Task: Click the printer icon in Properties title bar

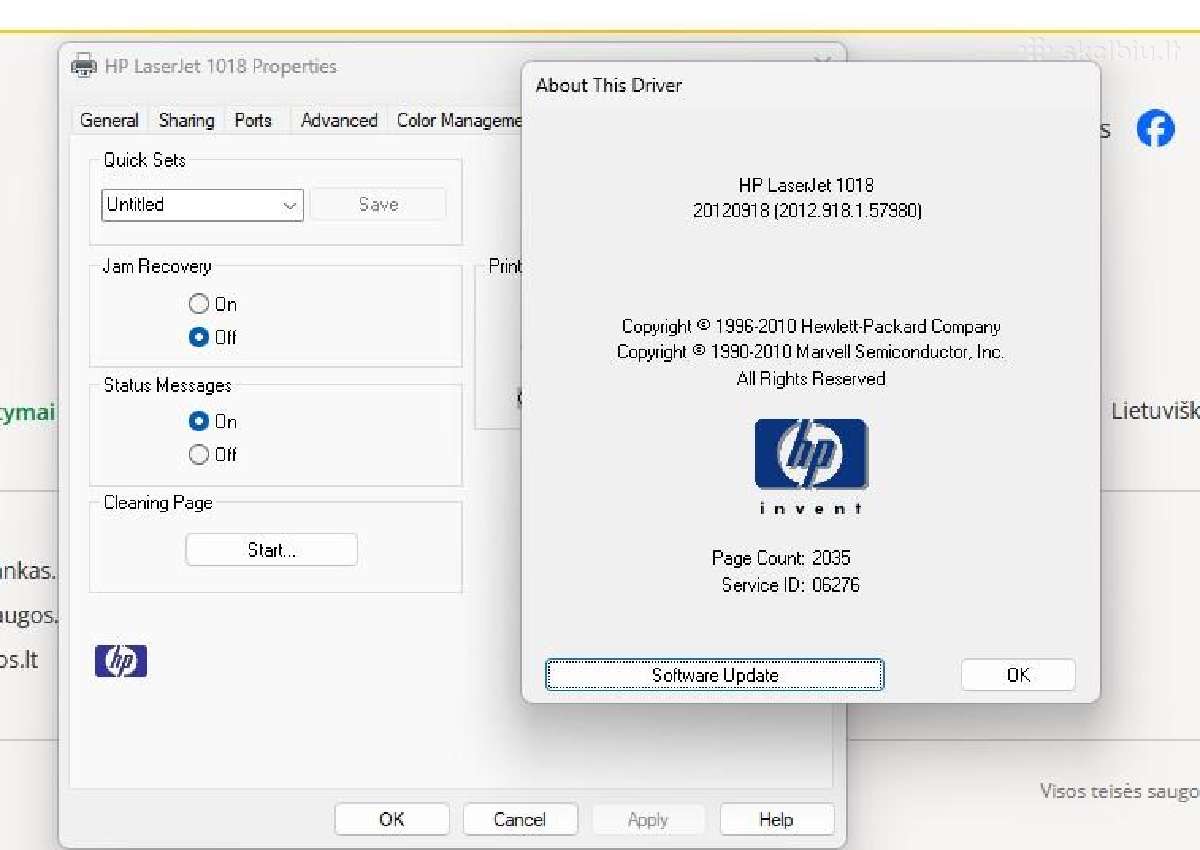Action: 84,66
